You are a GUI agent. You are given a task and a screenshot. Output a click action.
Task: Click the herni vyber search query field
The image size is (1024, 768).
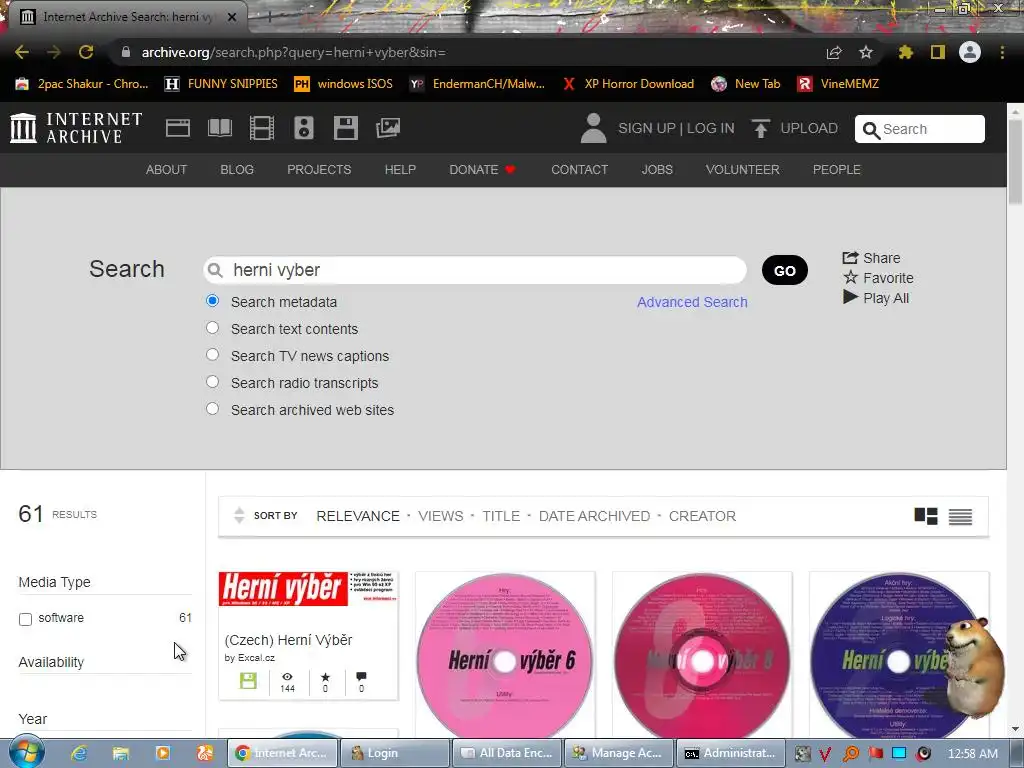tap(475, 270)
